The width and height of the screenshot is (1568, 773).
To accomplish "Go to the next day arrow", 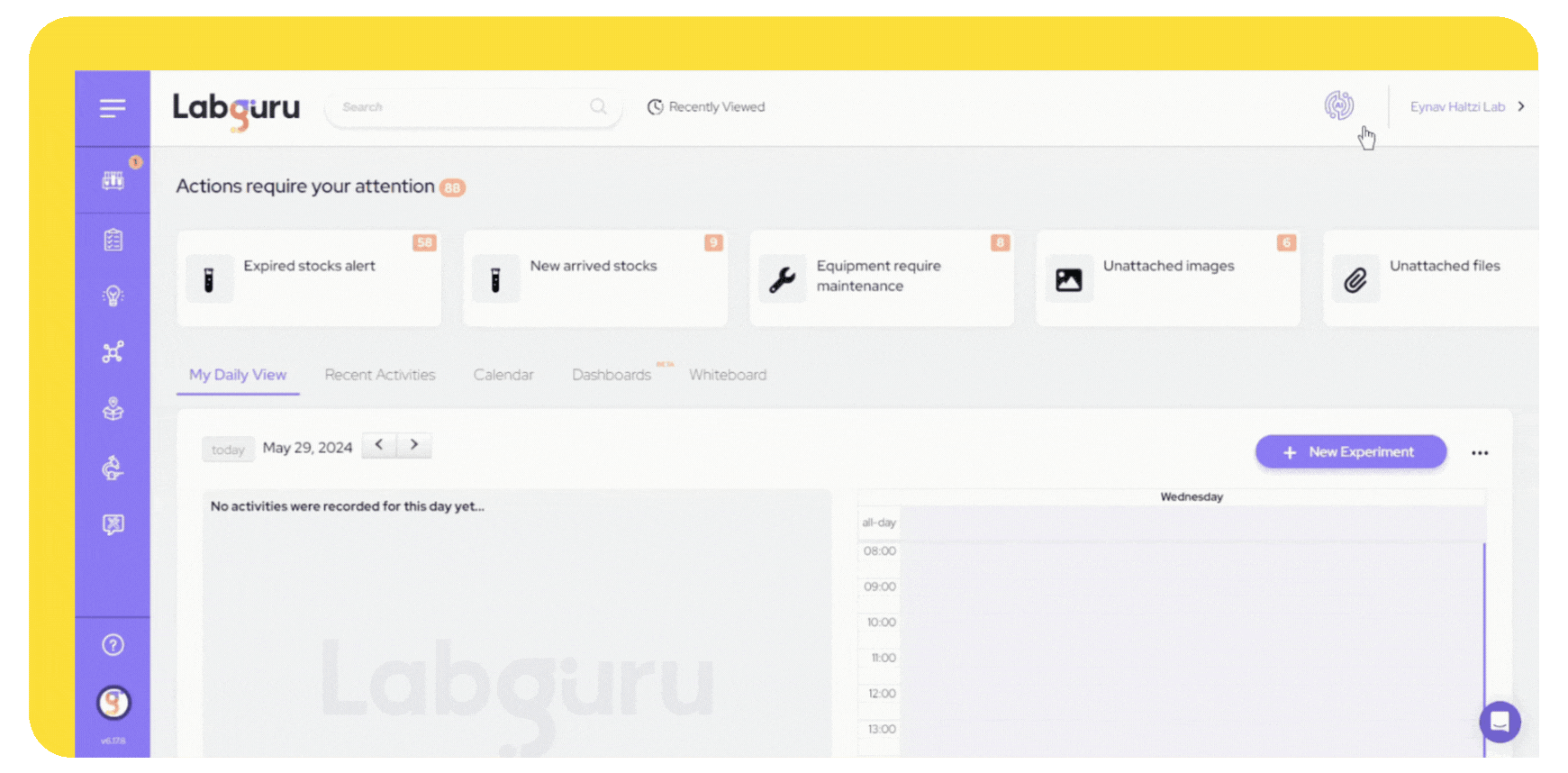I will click(414, 445).
